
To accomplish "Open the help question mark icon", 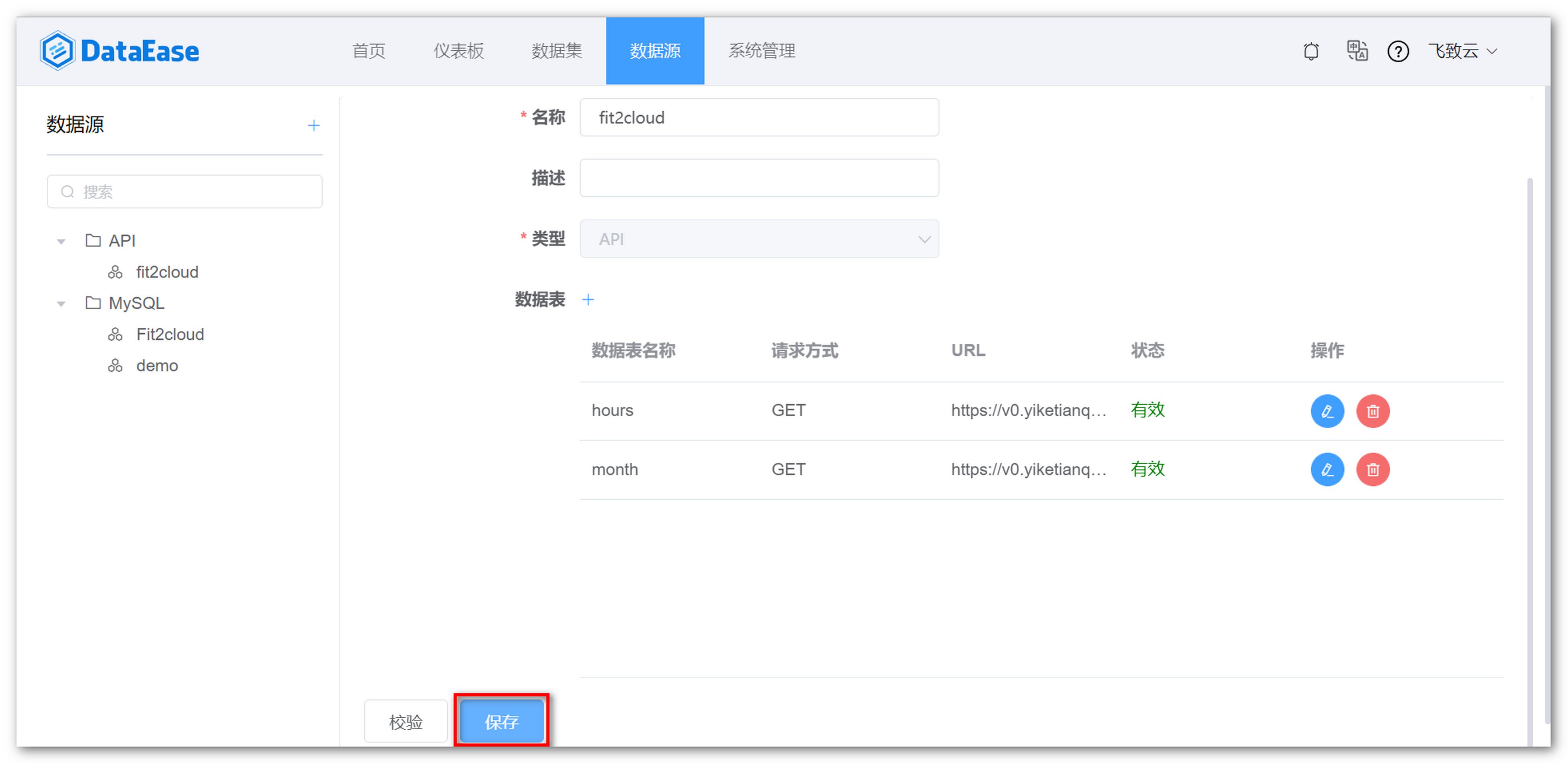I will pos(1398,51).
